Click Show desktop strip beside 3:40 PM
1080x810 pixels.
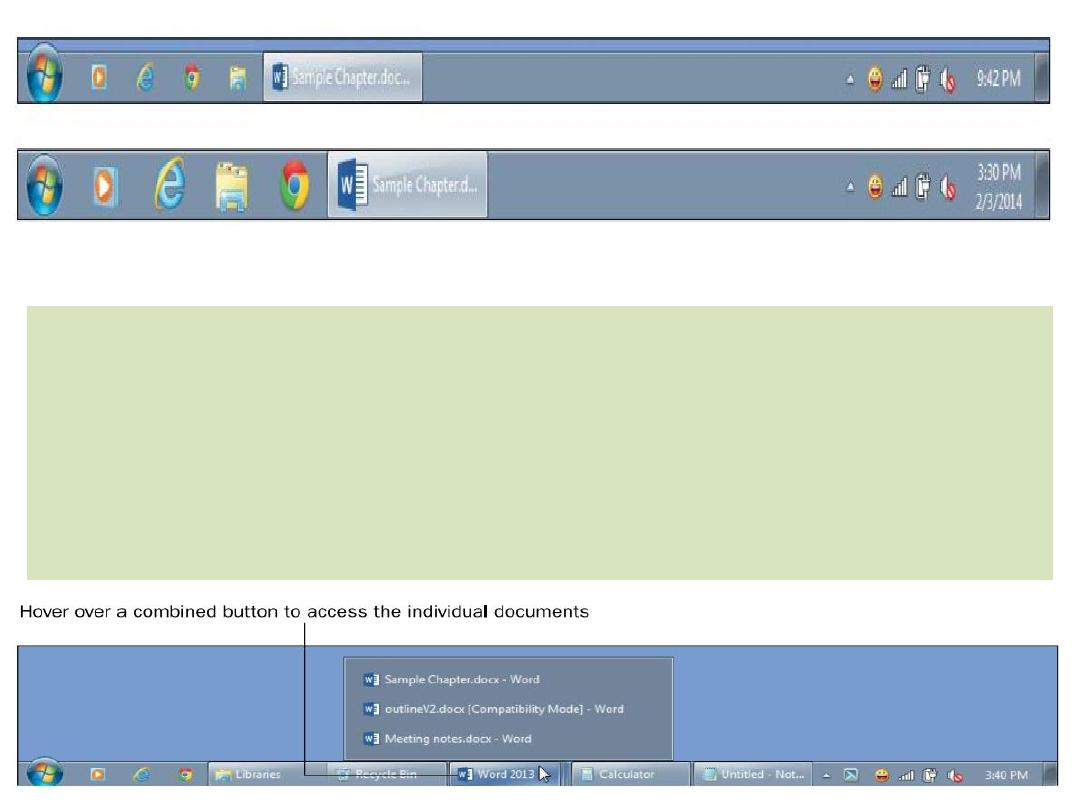(1050, 774)
